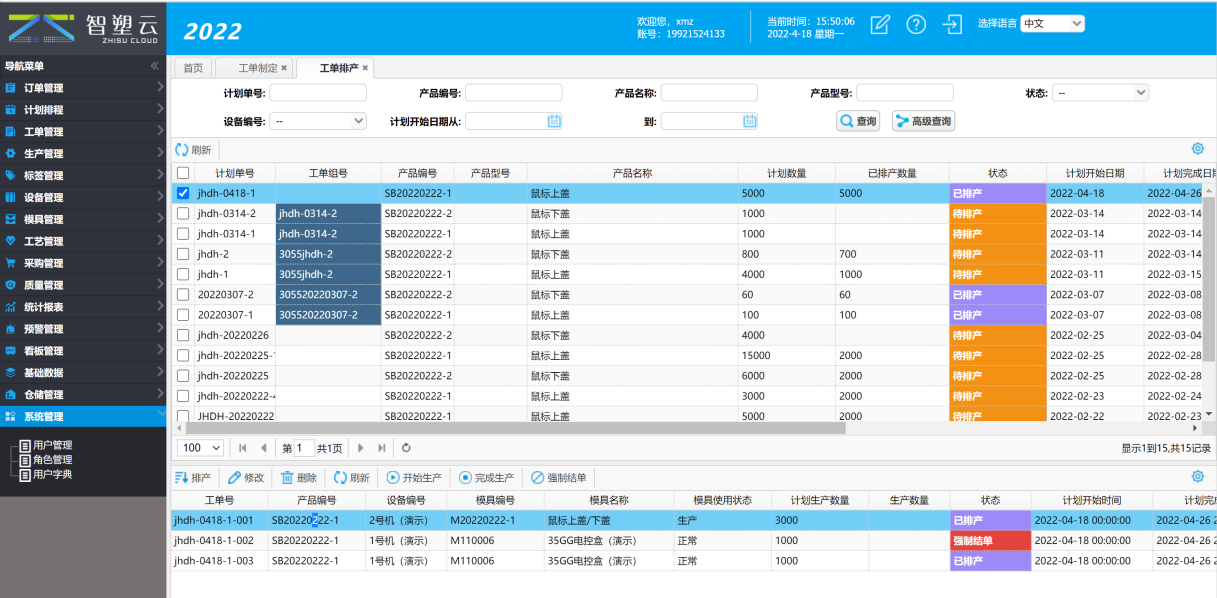Click the edit note icon in header
The width and height of the screenshot is (1217, 598).
click(880, 25)
